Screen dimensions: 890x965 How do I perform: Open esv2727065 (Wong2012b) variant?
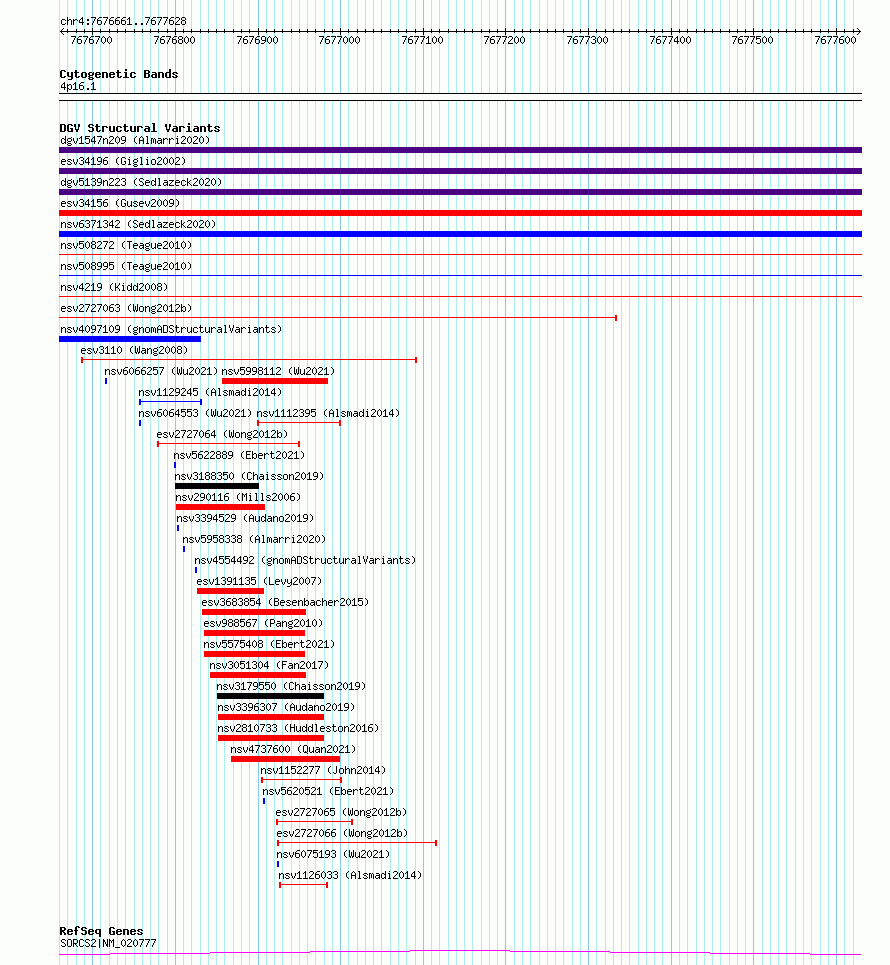tap(341, 812)
